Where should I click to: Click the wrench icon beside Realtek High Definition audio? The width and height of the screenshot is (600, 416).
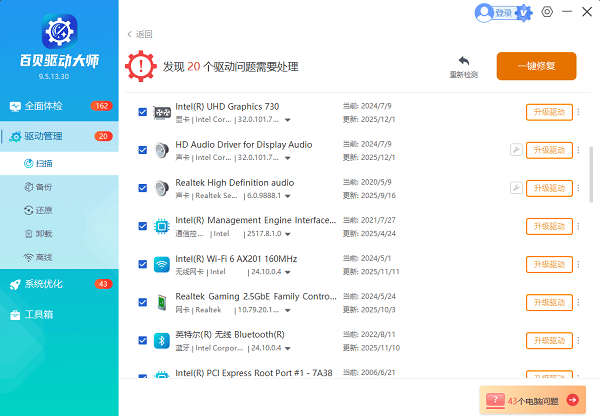click(x=516, y=188)
